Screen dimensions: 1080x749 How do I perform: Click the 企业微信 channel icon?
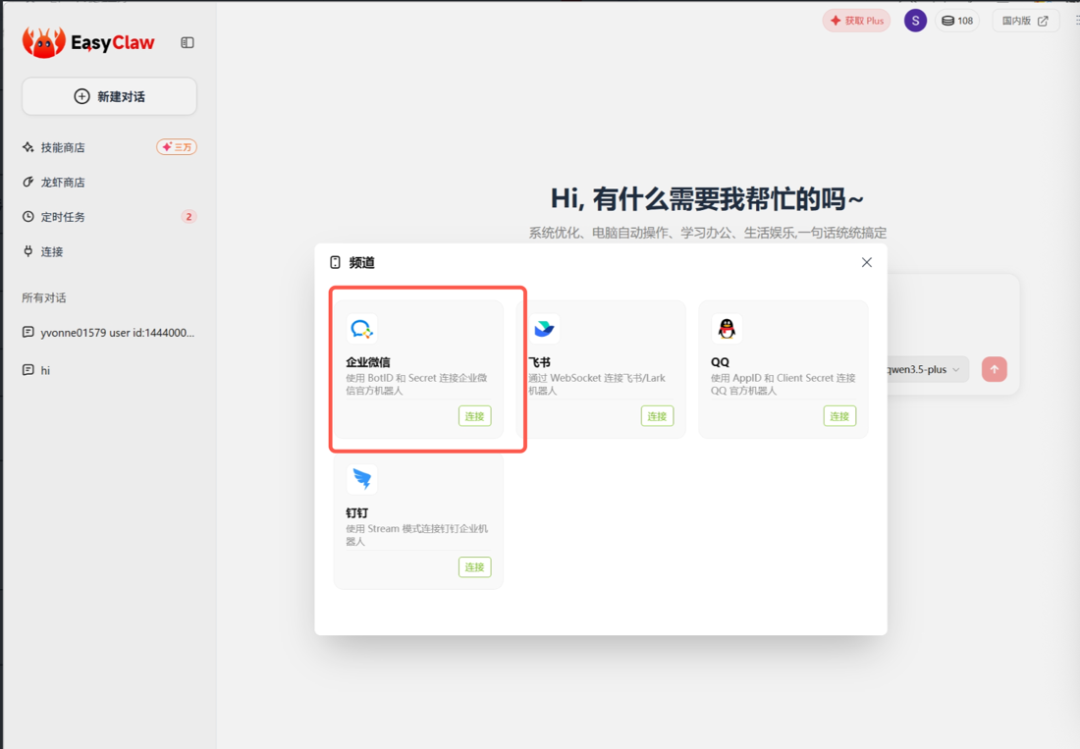pos(361,328)
